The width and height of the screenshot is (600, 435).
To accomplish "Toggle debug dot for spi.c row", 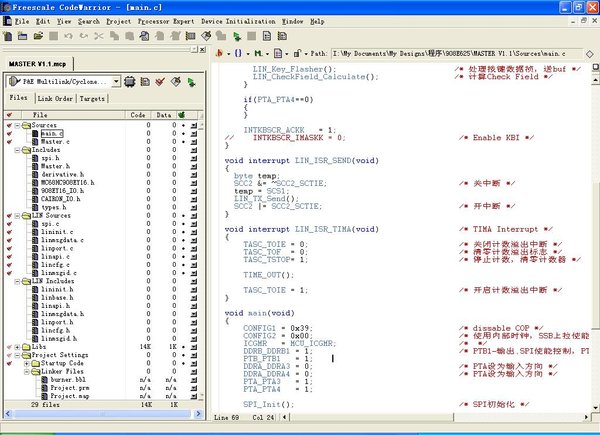I will tap(182, 223).
